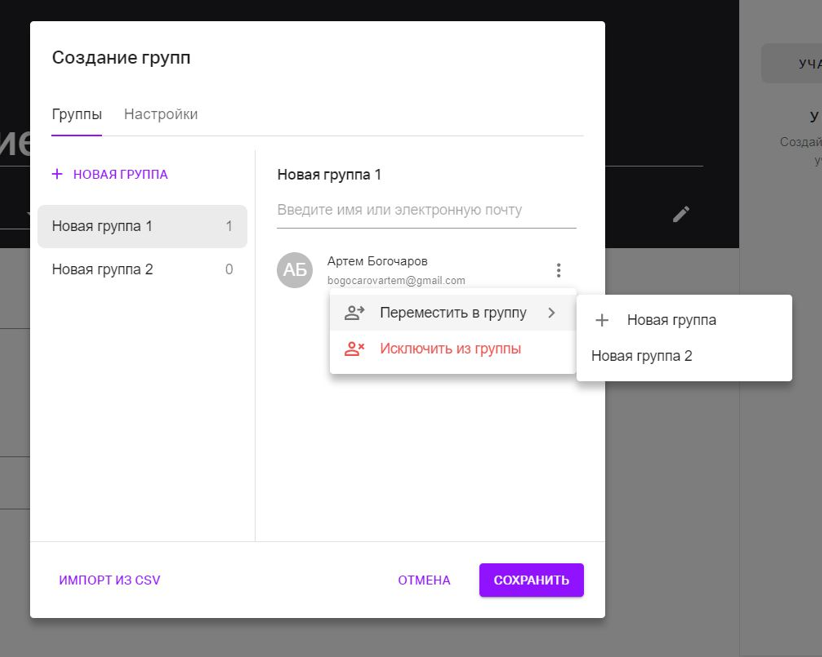Click the Новая группа 1 heading

pos(329,175)
